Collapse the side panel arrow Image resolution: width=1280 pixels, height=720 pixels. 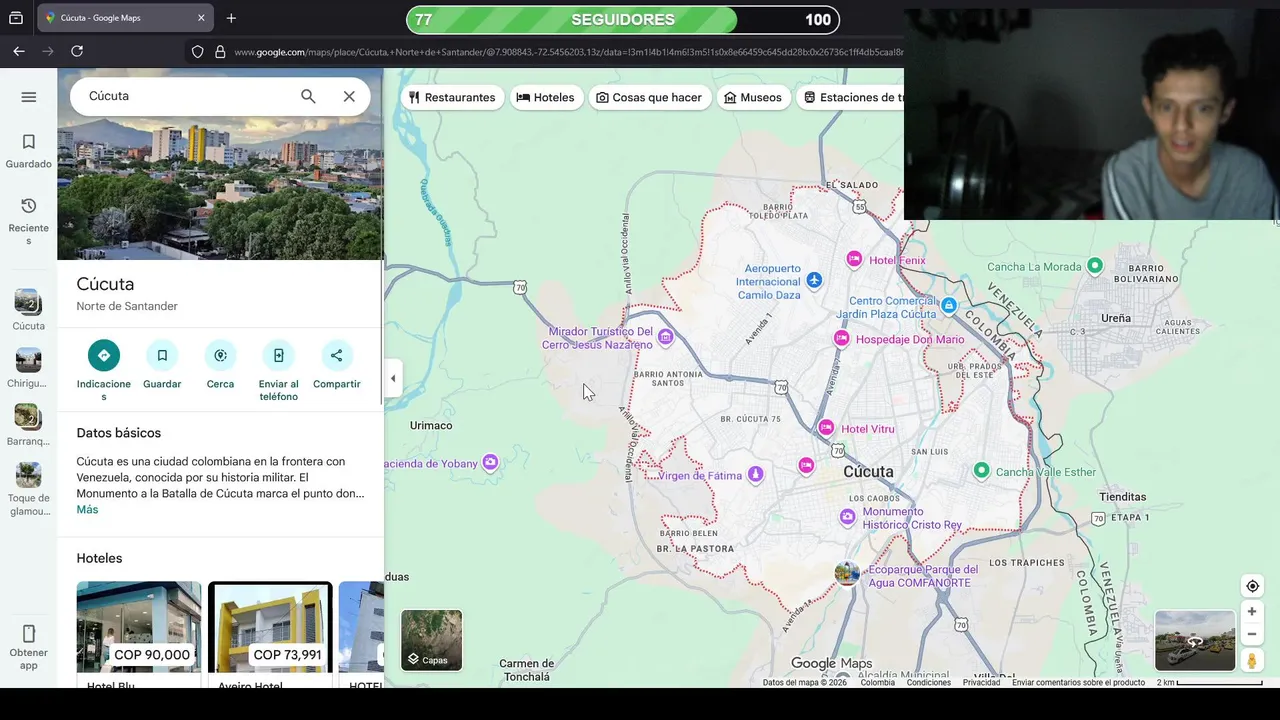(x=393, y=379)
